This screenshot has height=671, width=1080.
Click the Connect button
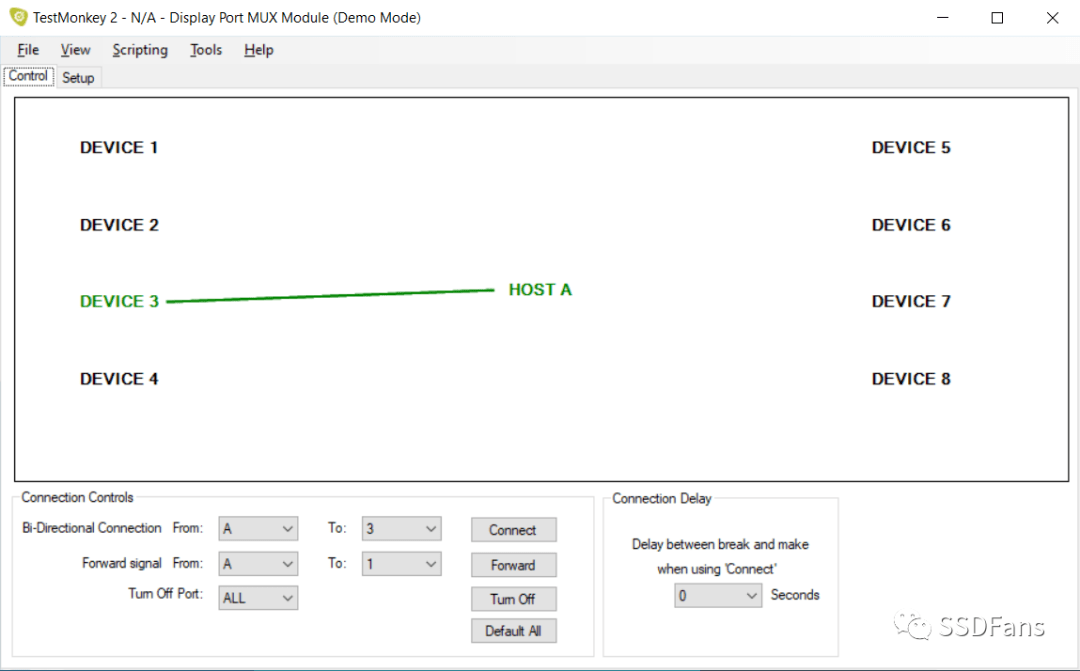(513, 530)
